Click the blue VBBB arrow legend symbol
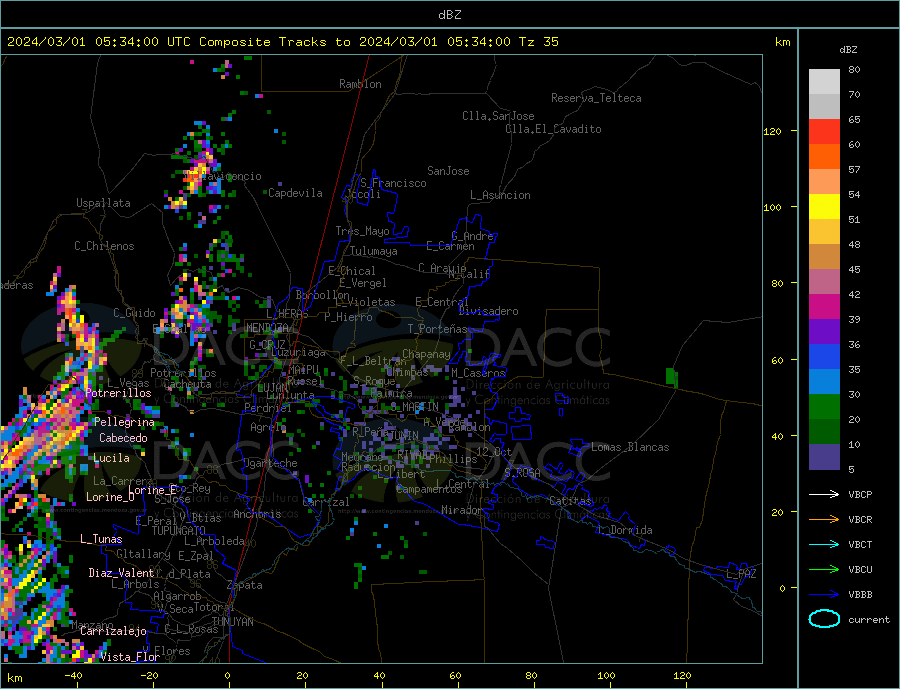900x689 pixels. tap(824, 595)
